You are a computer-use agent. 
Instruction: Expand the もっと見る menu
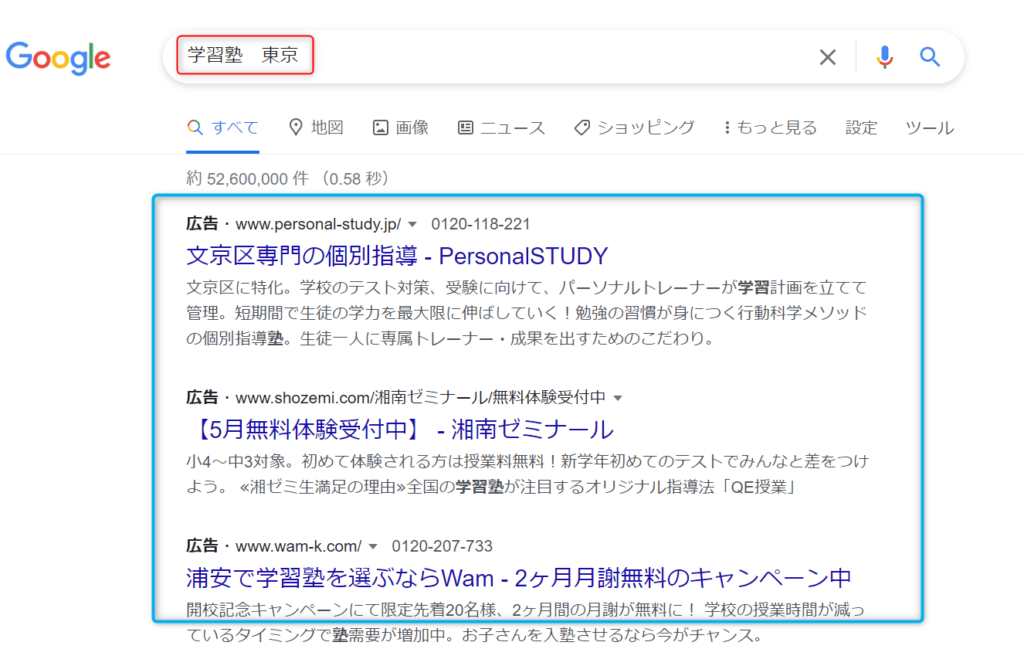tap(771, 128)
